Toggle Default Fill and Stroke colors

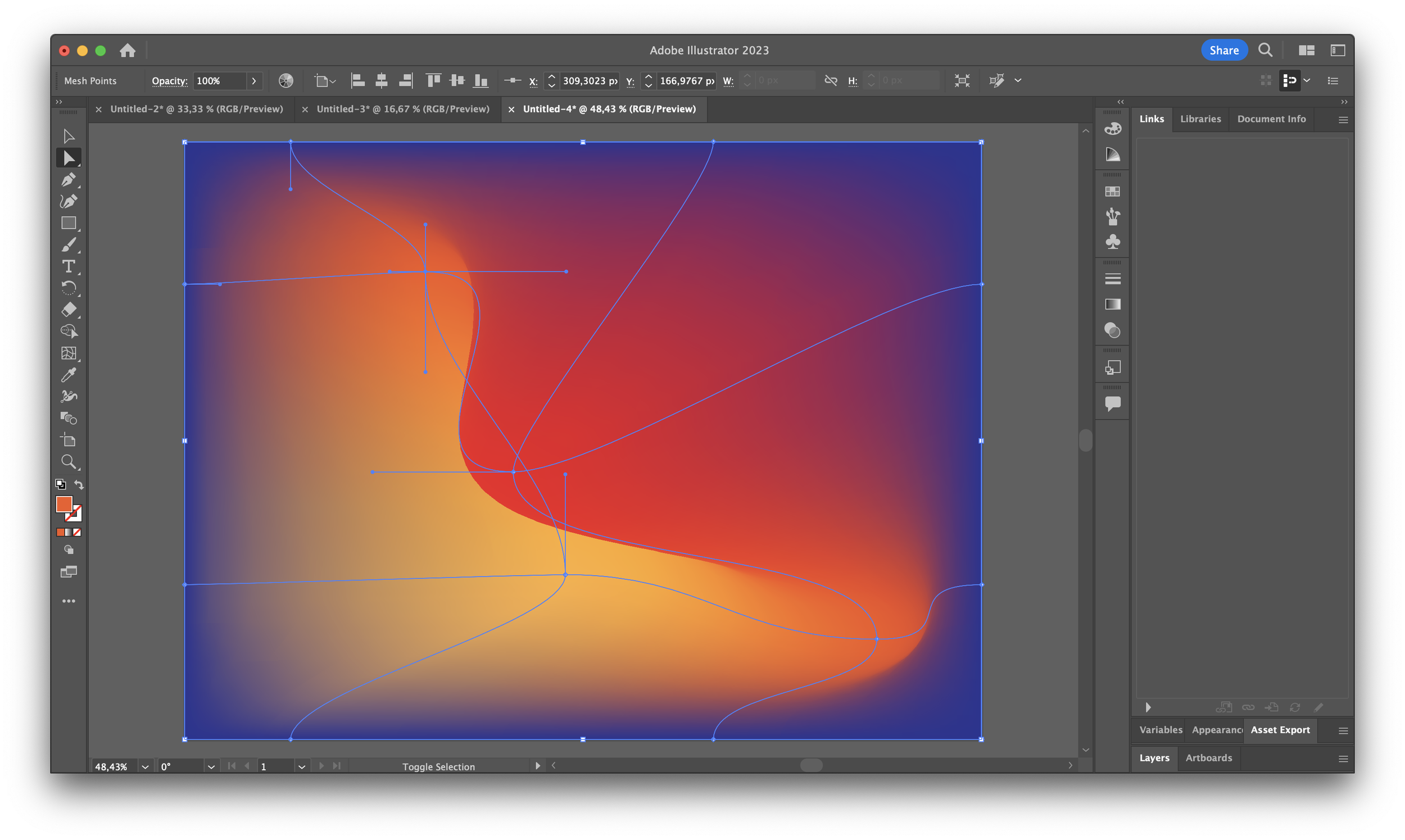pyautogui.click(x=60, y=484)
